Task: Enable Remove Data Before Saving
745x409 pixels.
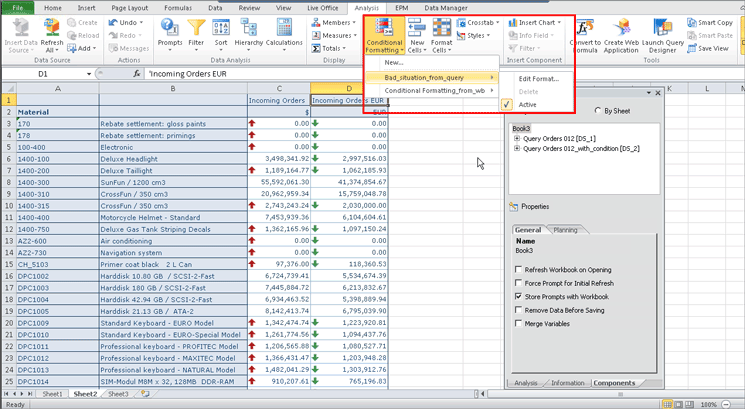Action: (518, 310)
